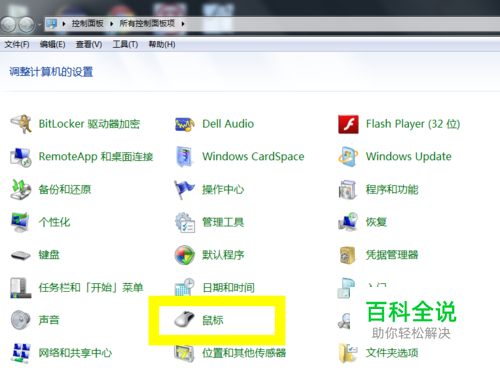
Task: Open the Flash Player (32 位) item
Action: click(x=399, y=124)
